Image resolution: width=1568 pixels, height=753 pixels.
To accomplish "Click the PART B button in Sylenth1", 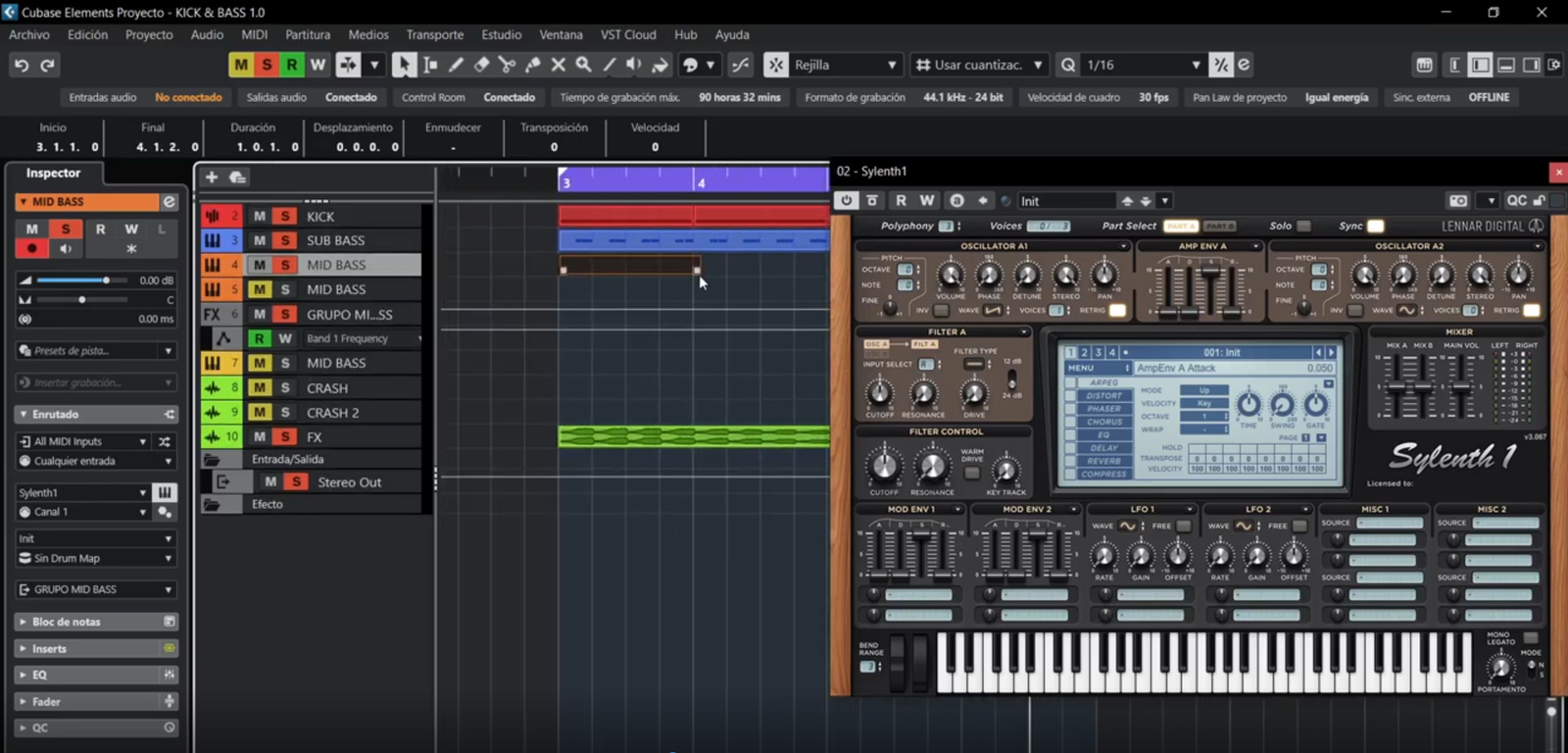I will 1218,226.
